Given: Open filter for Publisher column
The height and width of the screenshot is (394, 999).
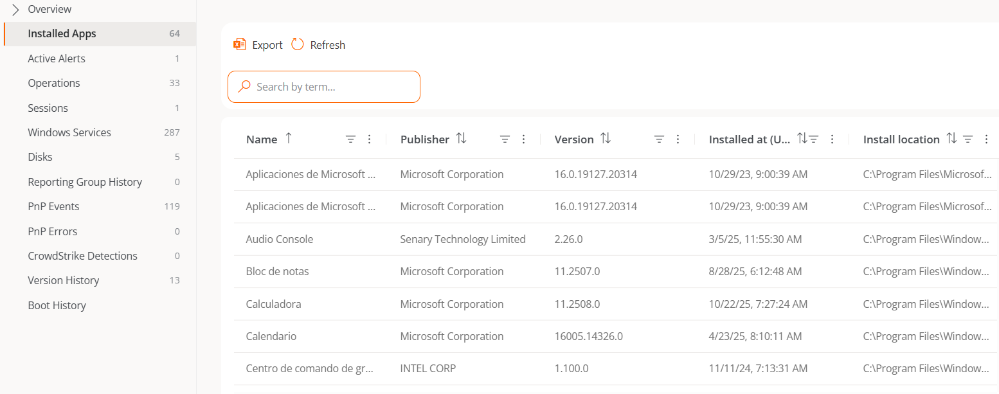Looking at the screenshot, I should pyautogui.click(x=505, y=139).
